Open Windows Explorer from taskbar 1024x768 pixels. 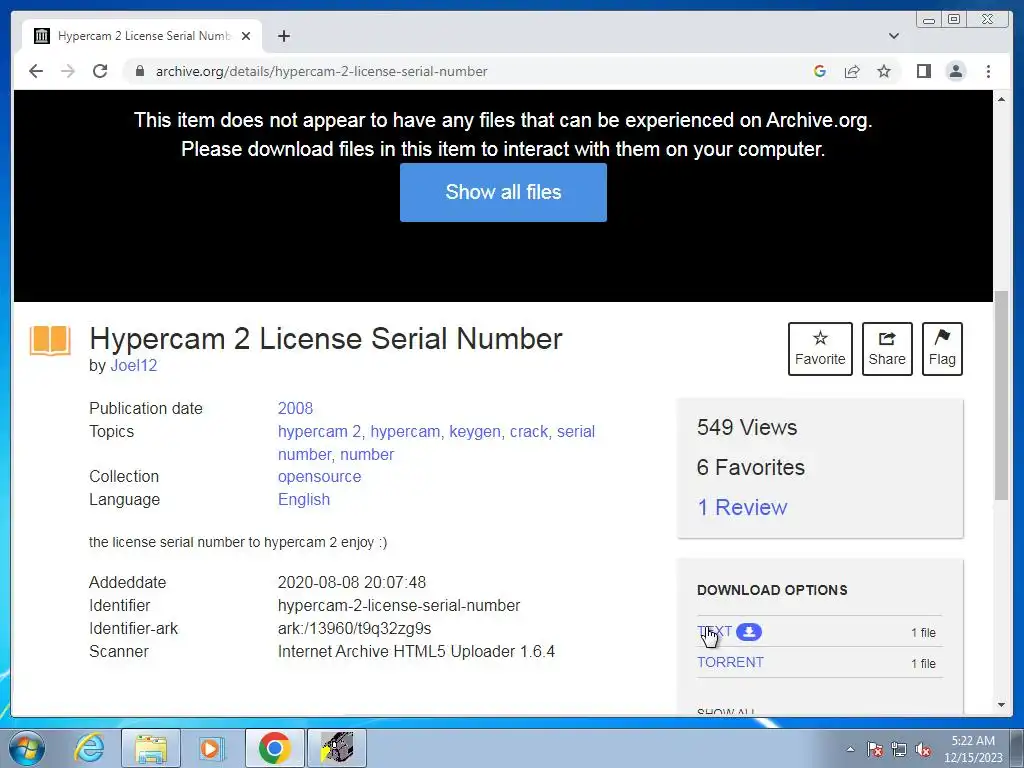point(151,748)
